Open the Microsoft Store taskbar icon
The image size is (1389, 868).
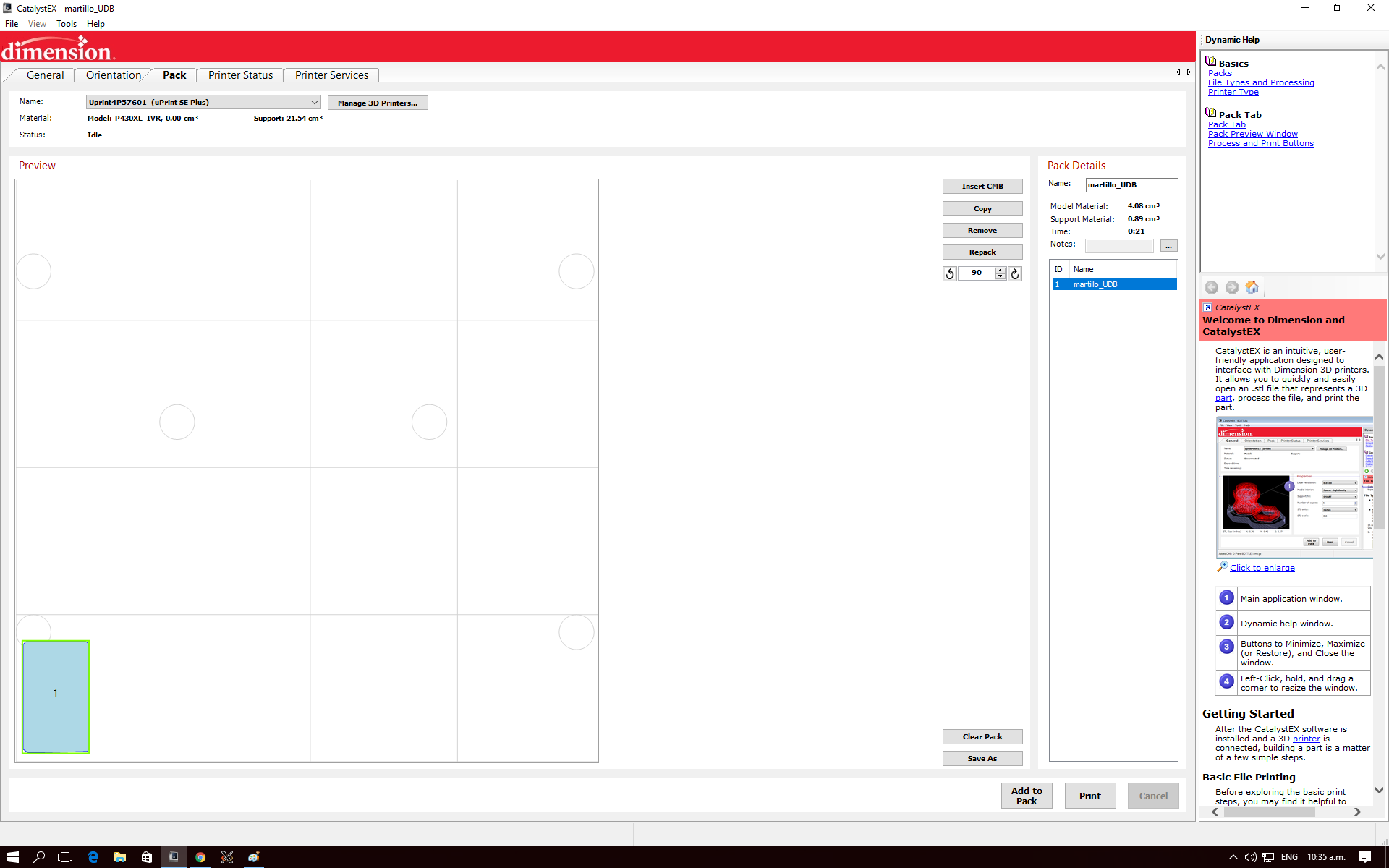pyautogui.click(x=147, y=857)
